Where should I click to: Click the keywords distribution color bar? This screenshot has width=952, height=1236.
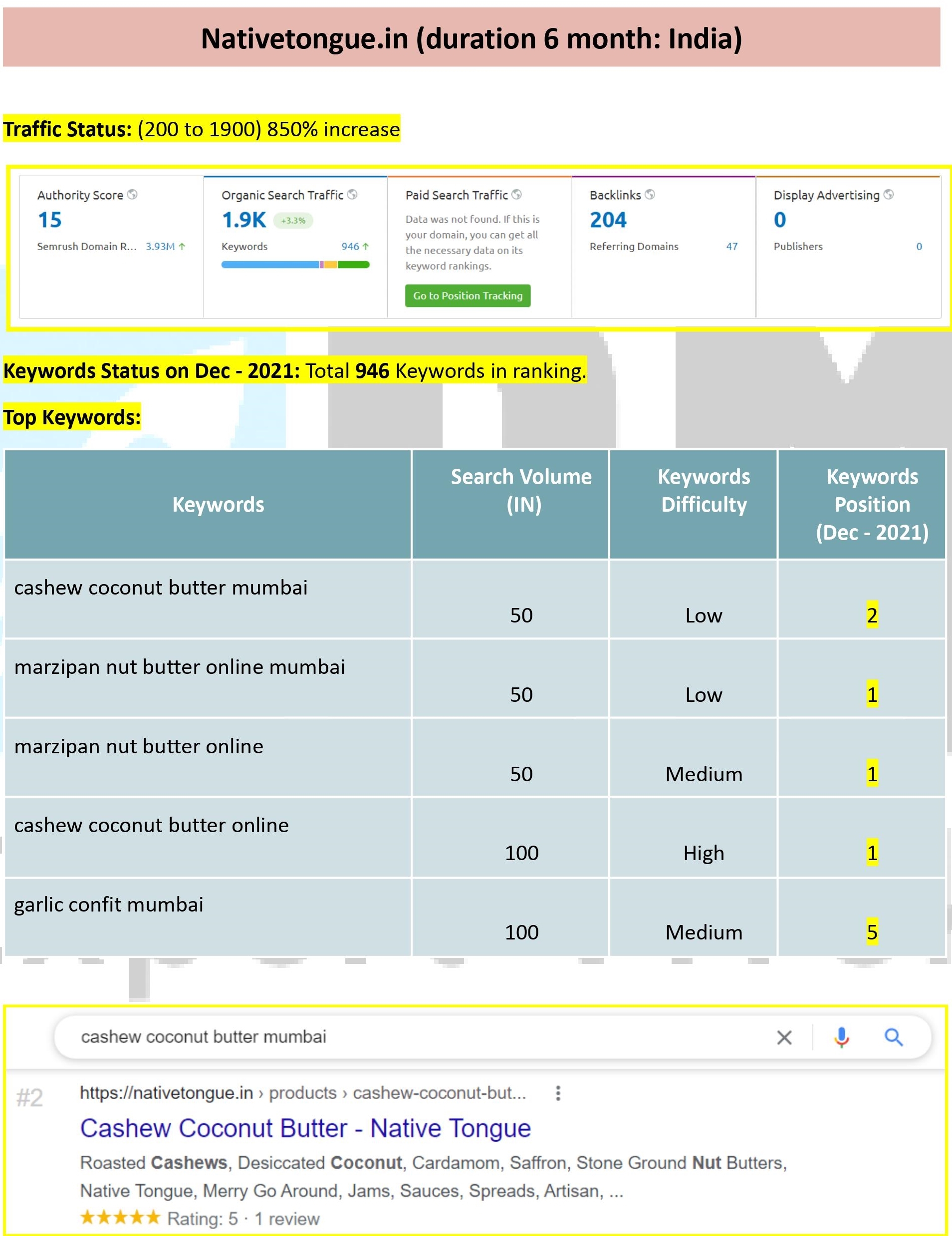click(x=295, y=265)
